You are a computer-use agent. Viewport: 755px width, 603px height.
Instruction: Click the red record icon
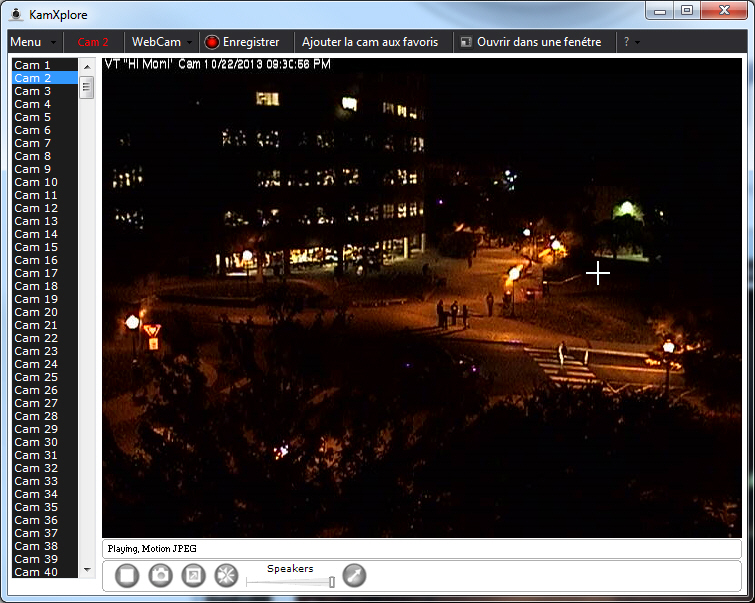pyautogui.click(x=211, y=42)
